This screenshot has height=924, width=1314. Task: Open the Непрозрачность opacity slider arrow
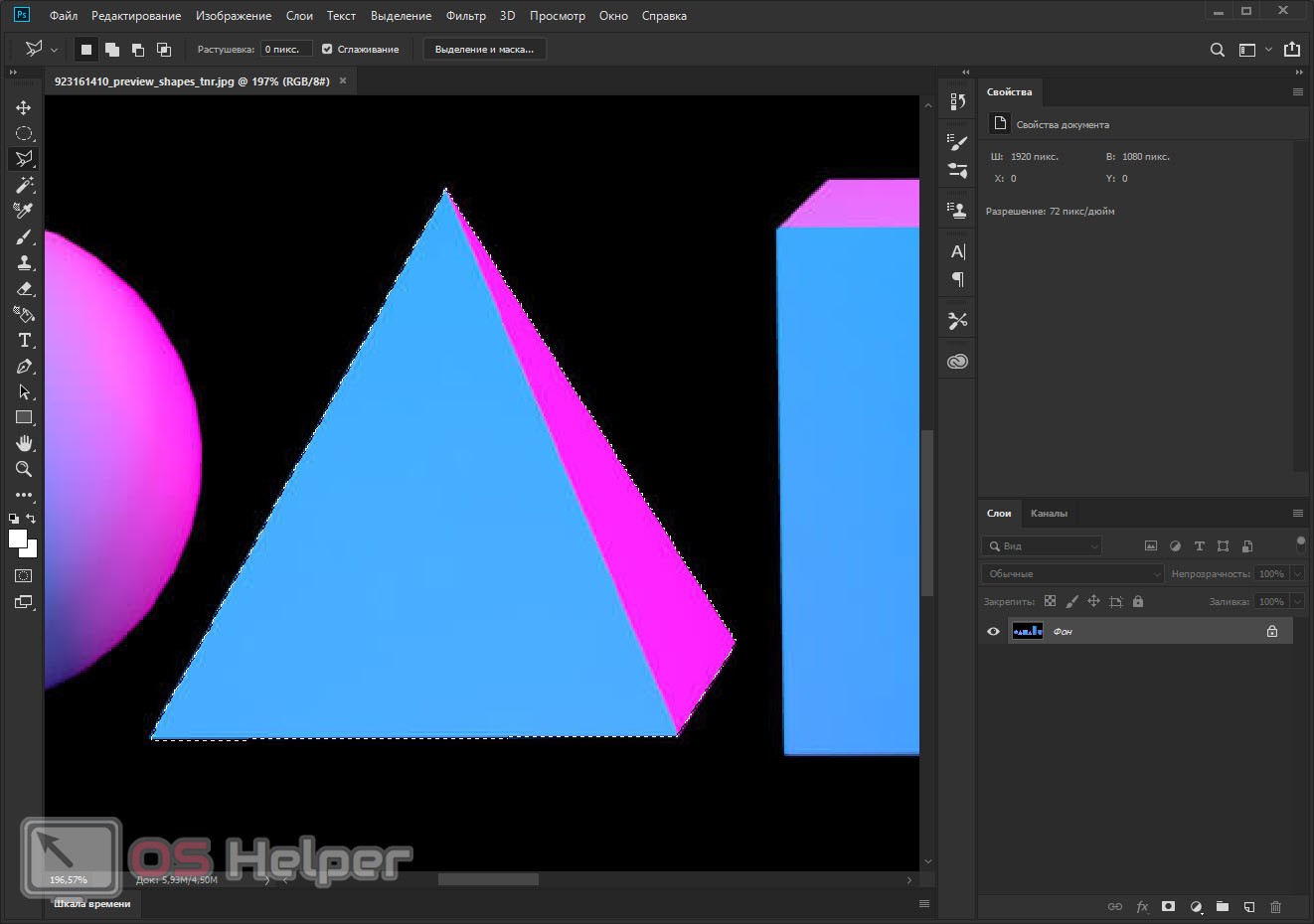pyautogui.click(x=1297, y=573)
